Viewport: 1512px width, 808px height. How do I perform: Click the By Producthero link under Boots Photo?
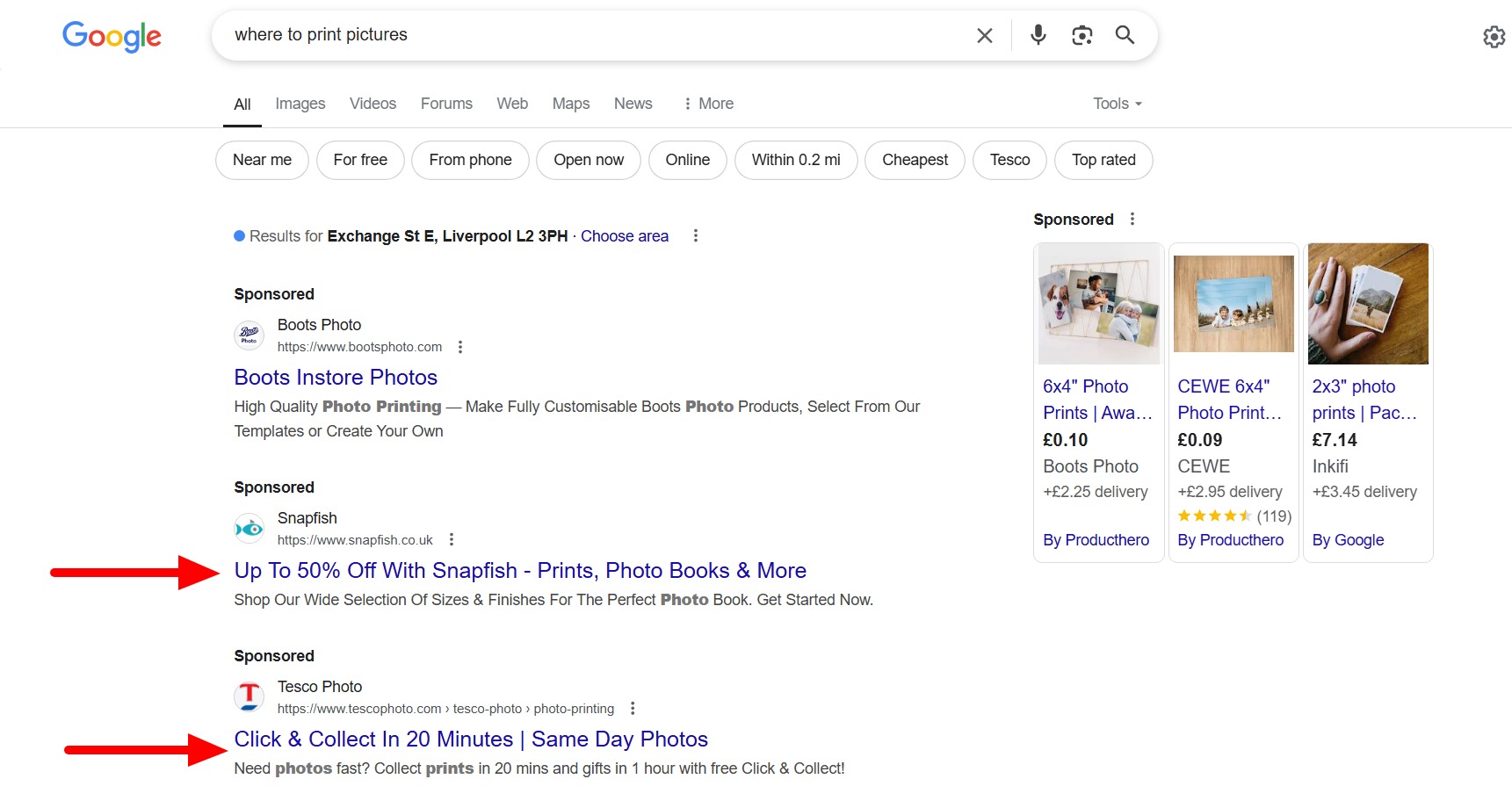(x=1096, y=540)
